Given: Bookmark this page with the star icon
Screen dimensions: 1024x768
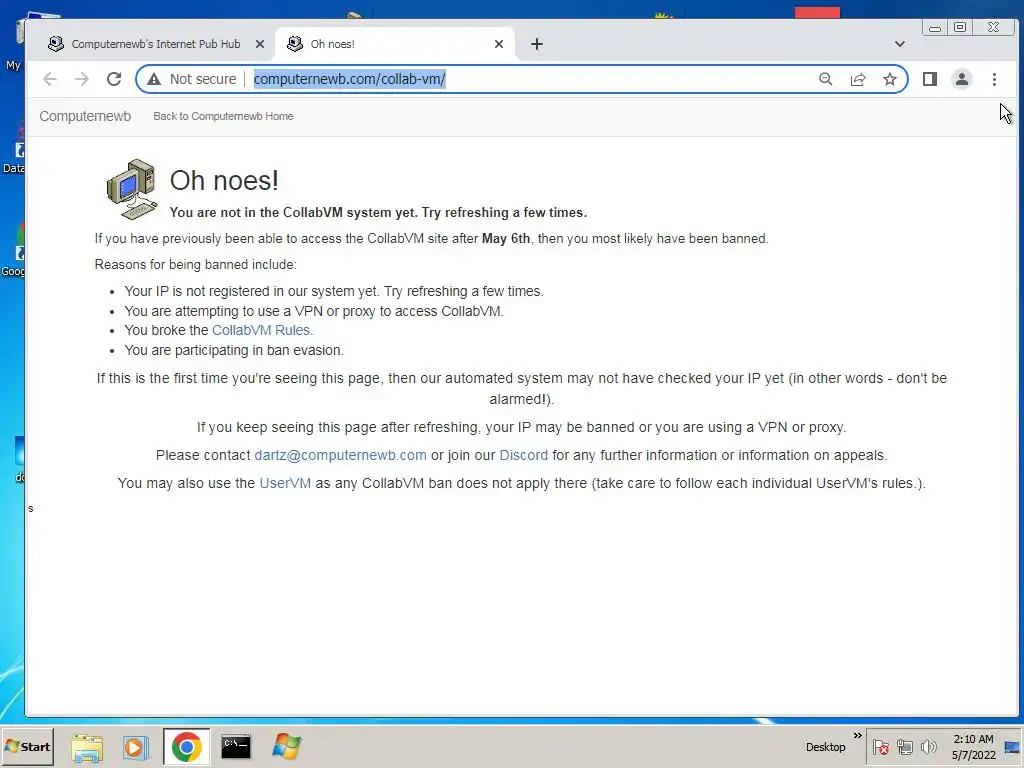Looking at the screenshot, I should (889, 79).
